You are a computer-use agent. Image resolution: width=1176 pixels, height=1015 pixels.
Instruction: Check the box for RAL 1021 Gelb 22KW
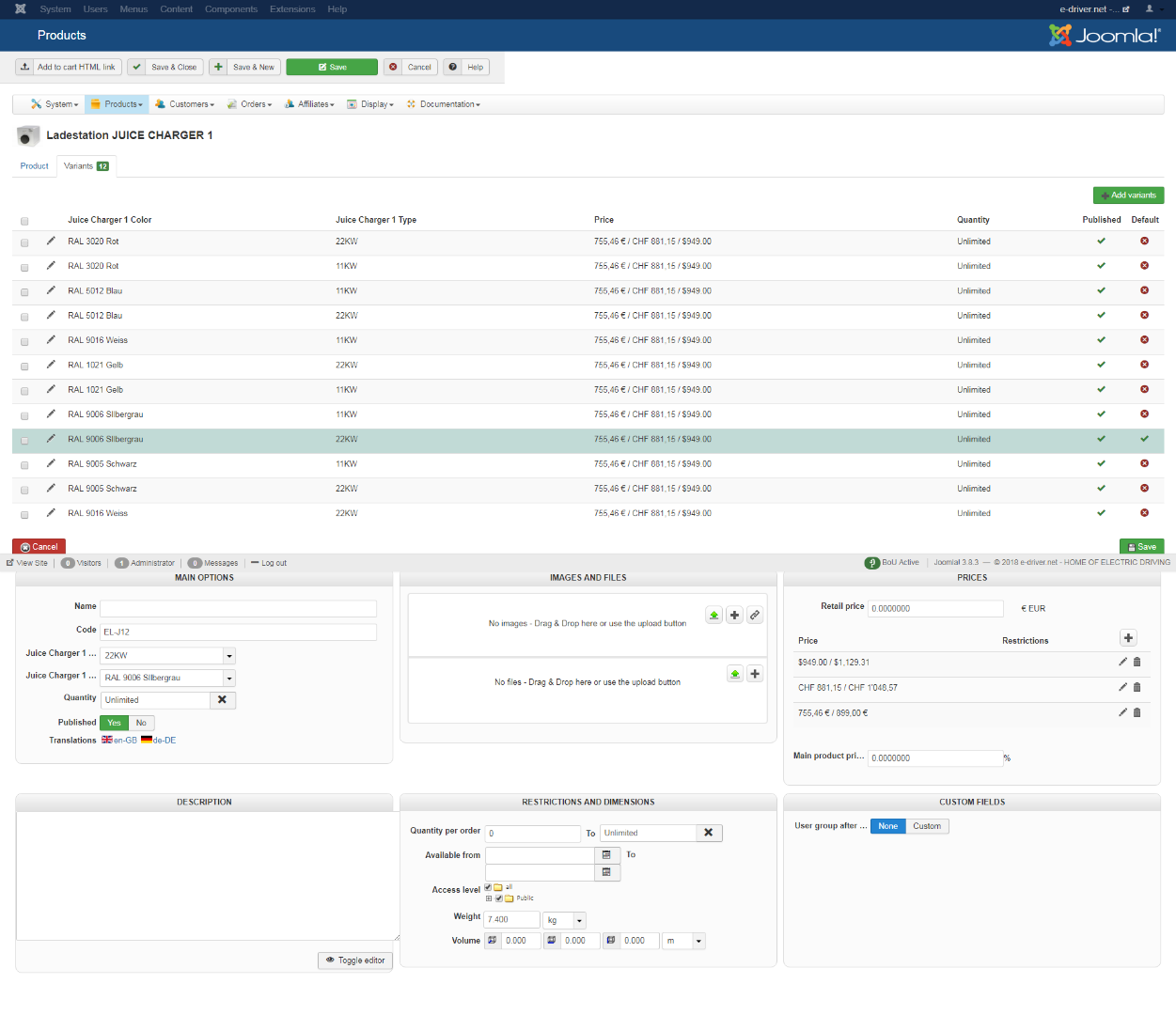coord(24,366)
